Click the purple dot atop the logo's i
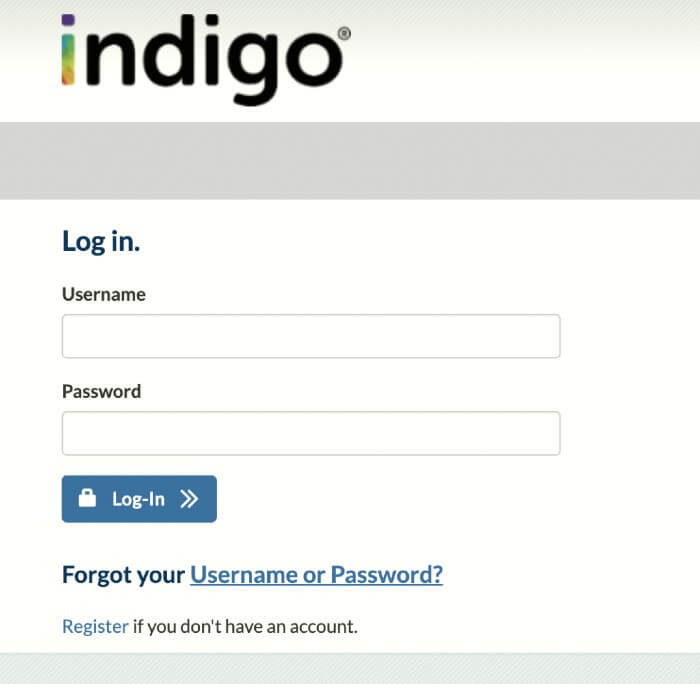 (x=68, y=20)
